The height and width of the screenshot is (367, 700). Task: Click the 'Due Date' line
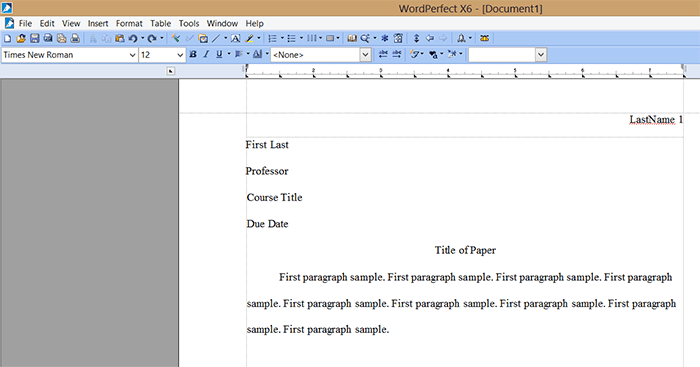(267, 224)
